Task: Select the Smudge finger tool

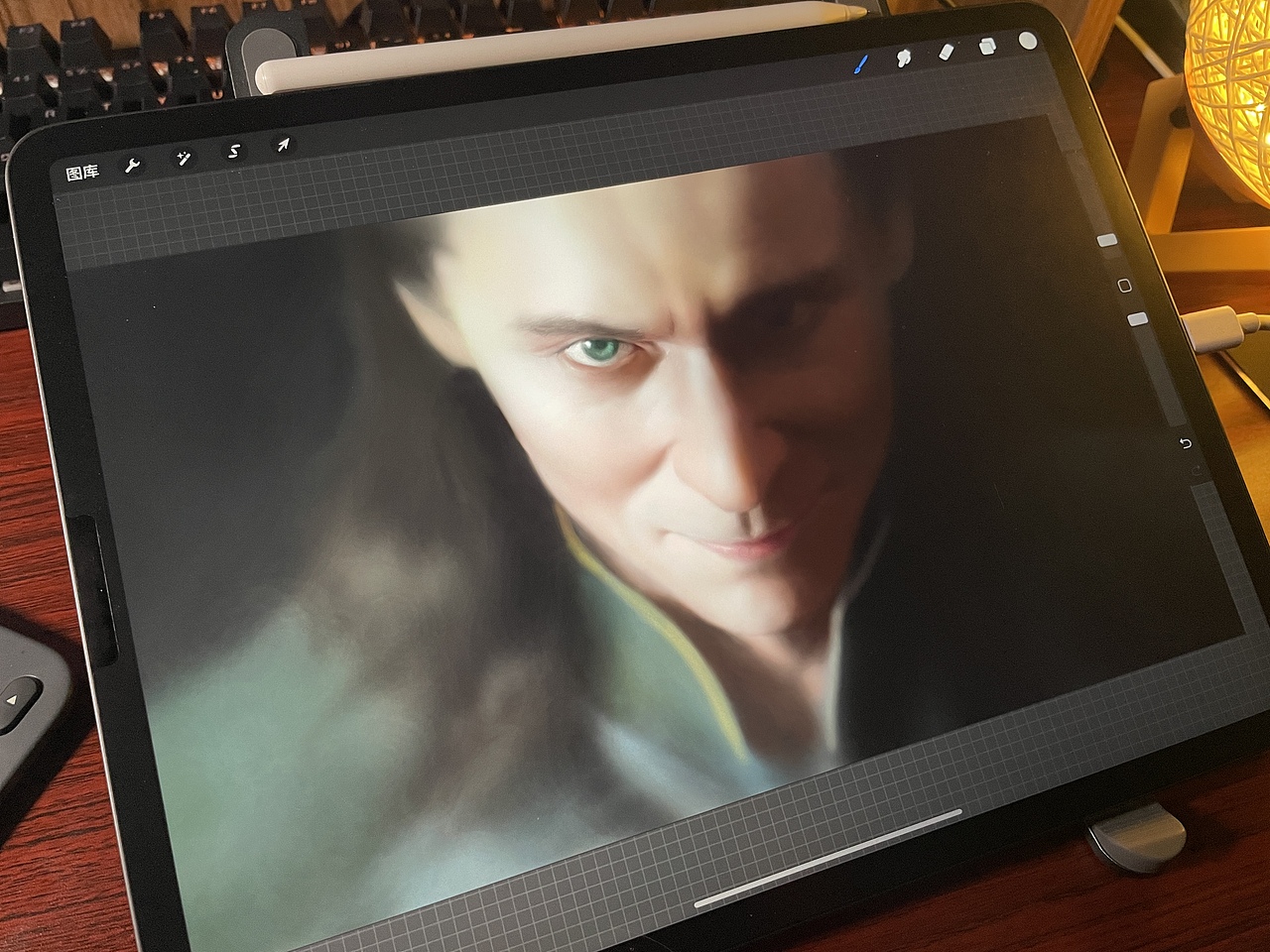Action: 905,58
